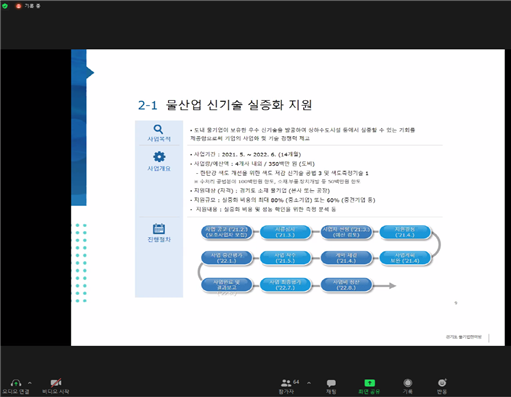This screenshot has width=511, height=397.
Task: Open the participants panel icon
Action: [286, 383]
